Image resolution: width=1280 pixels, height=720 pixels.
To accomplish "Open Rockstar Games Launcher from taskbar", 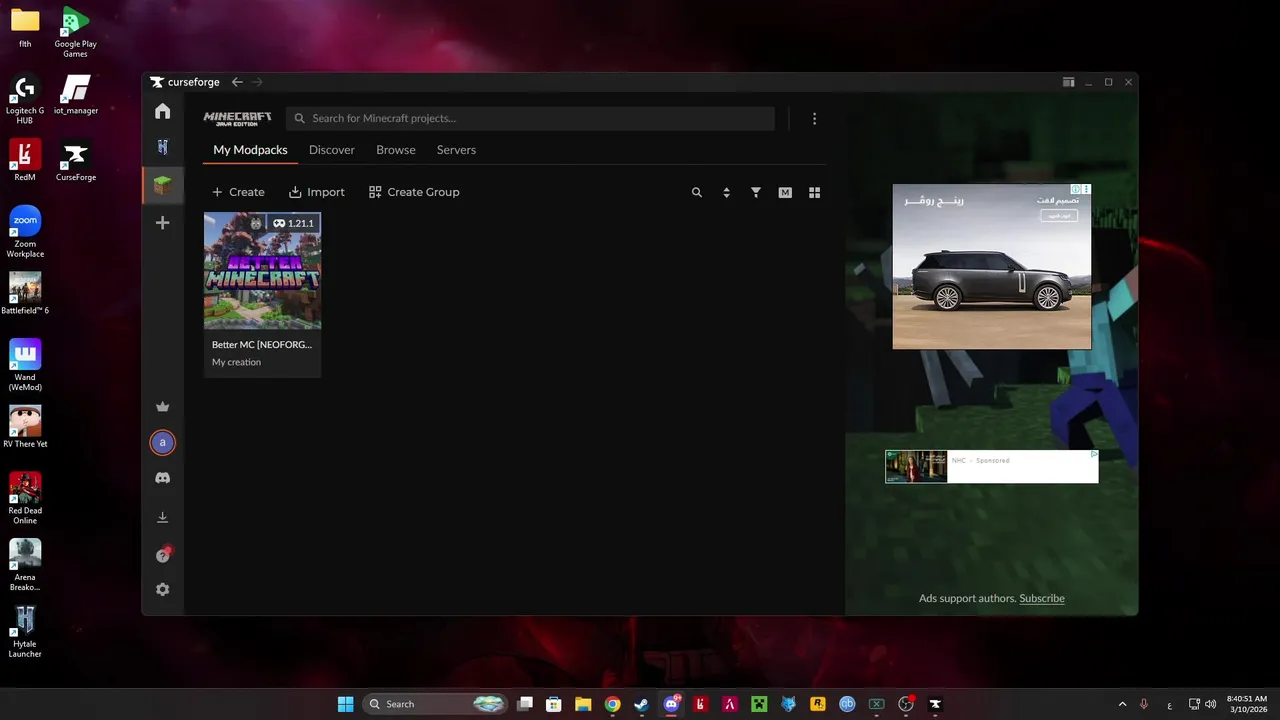I will pyautogui.click(x=818, y=704).
